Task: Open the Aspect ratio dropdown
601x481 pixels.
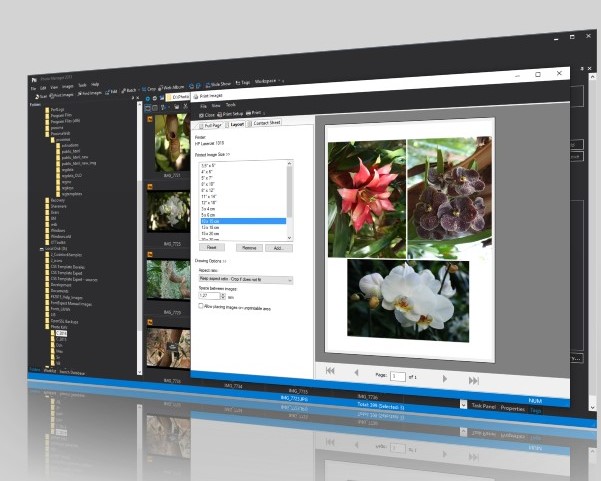Action: pos(246,279)
